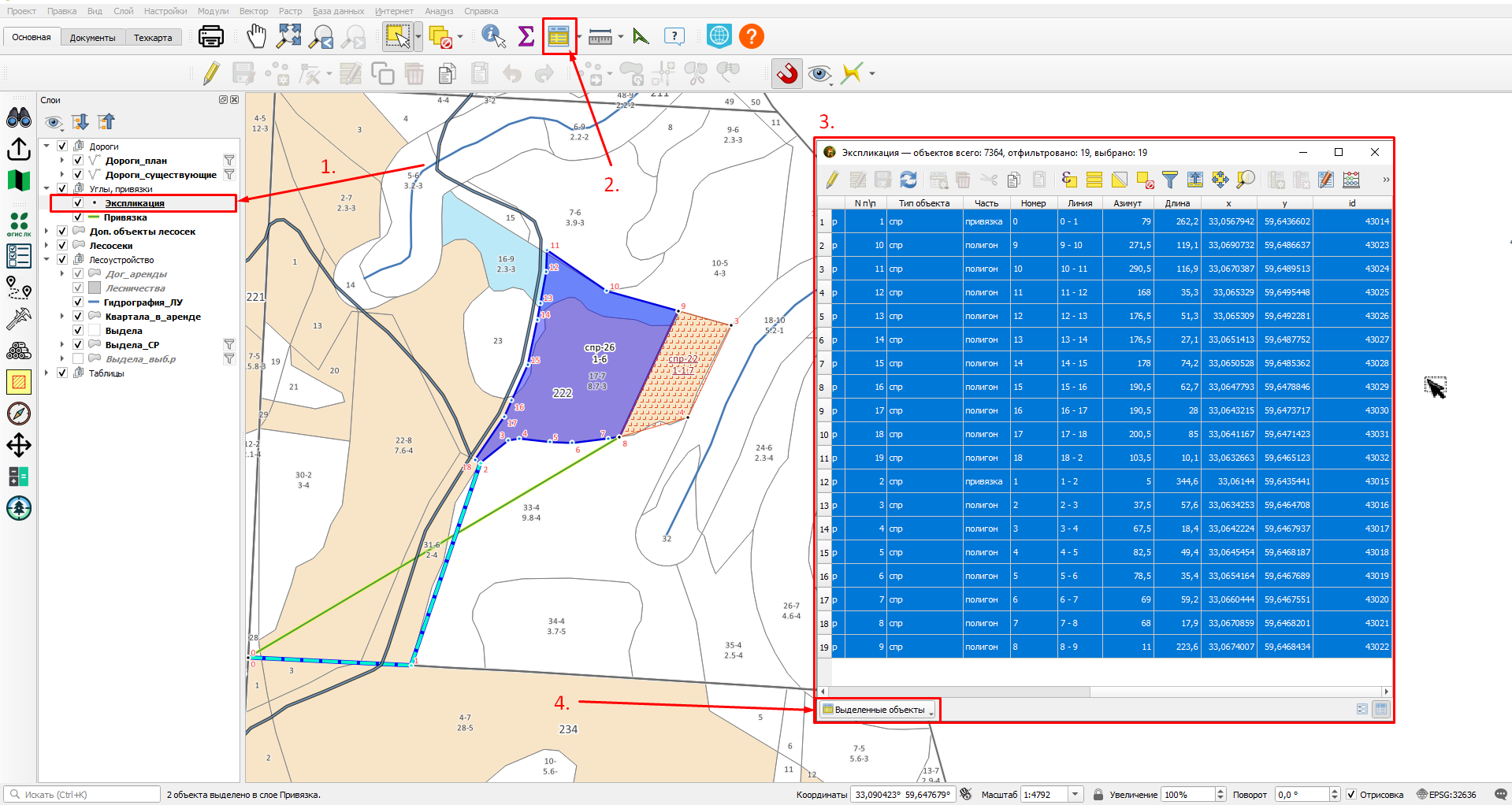1512x805 pixels.
Task: Open the Вектор menu
Action: [x=254, y=11]
